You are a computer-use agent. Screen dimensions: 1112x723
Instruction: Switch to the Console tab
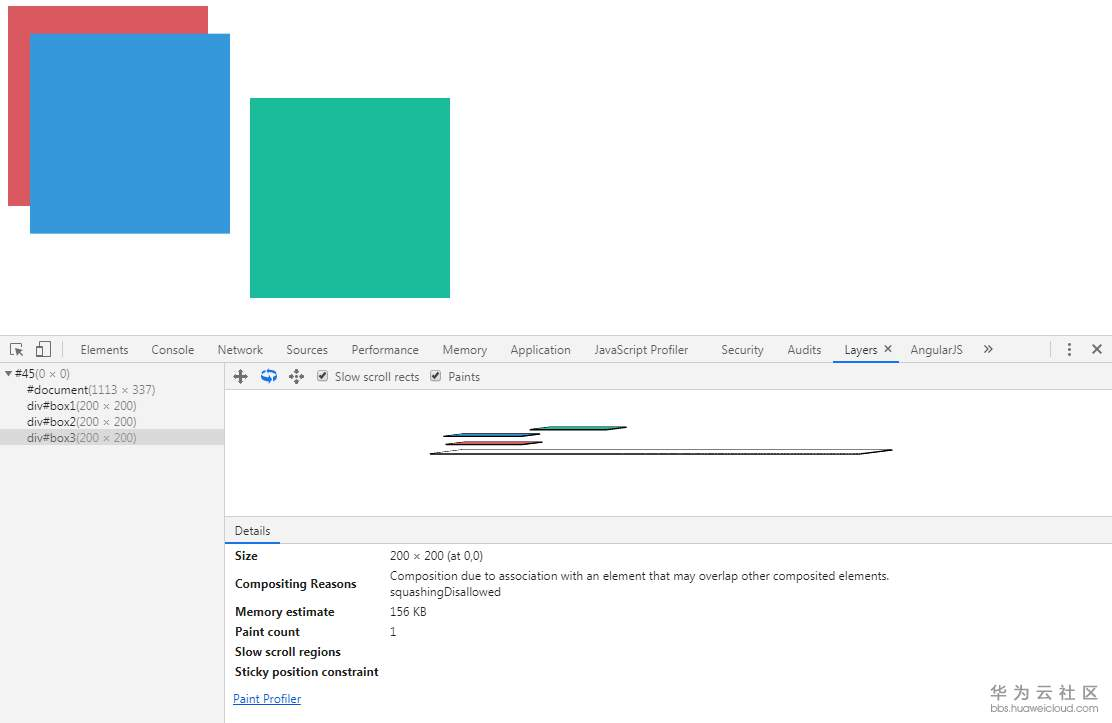point(172,350)
